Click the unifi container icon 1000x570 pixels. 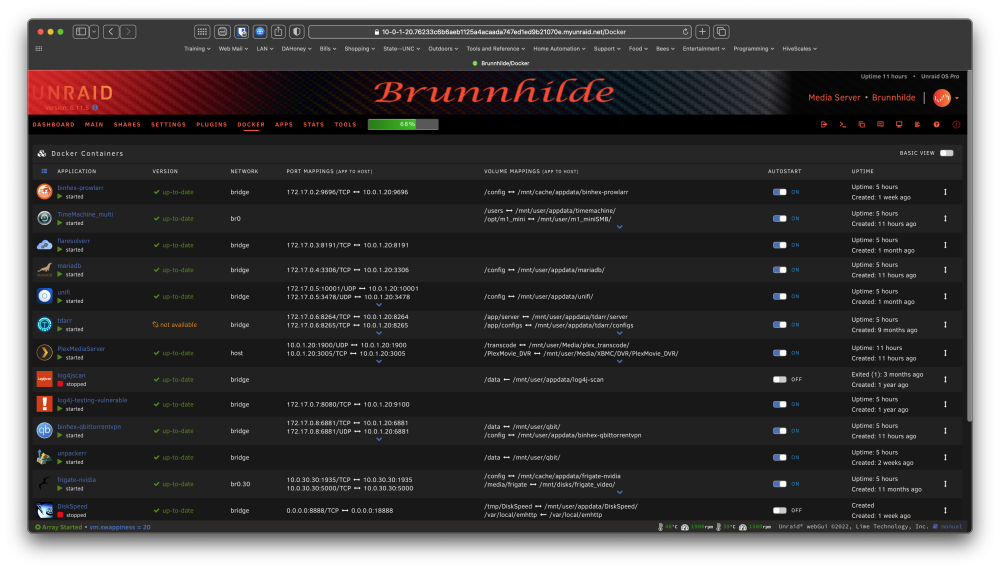tap(44, 296)
